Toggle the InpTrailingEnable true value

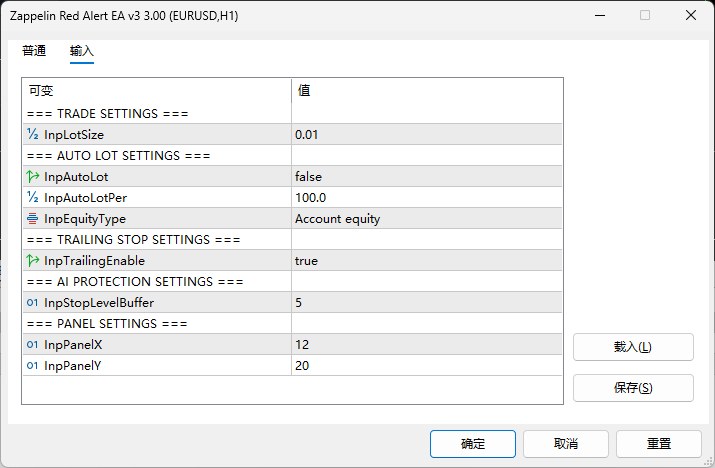pos(426,260)
